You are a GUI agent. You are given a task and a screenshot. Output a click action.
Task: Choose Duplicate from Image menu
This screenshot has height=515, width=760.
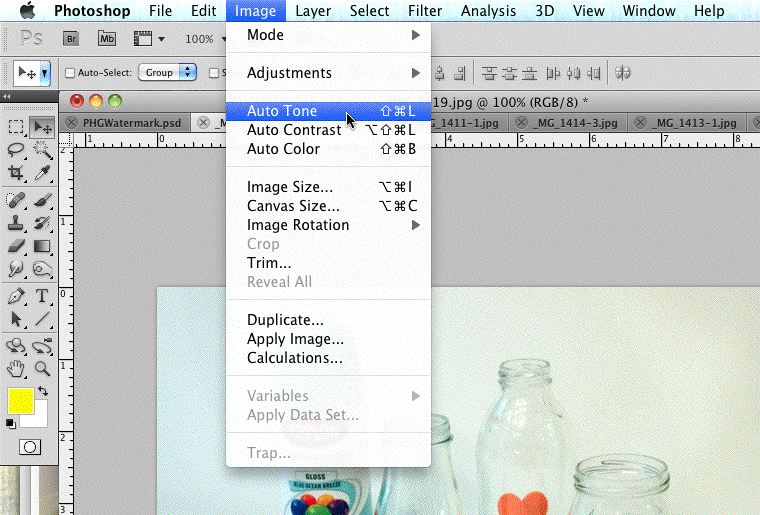(x=329, y=320)
